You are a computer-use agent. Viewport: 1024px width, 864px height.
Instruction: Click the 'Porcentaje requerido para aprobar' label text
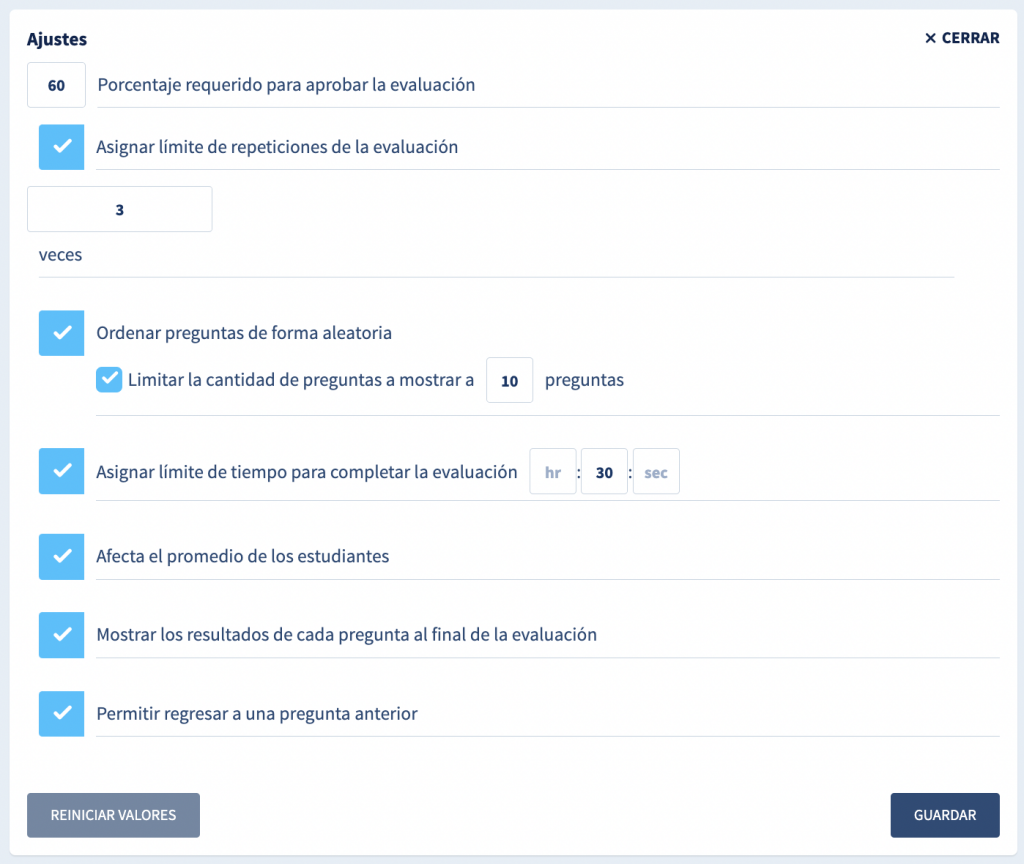coord(286,85)
